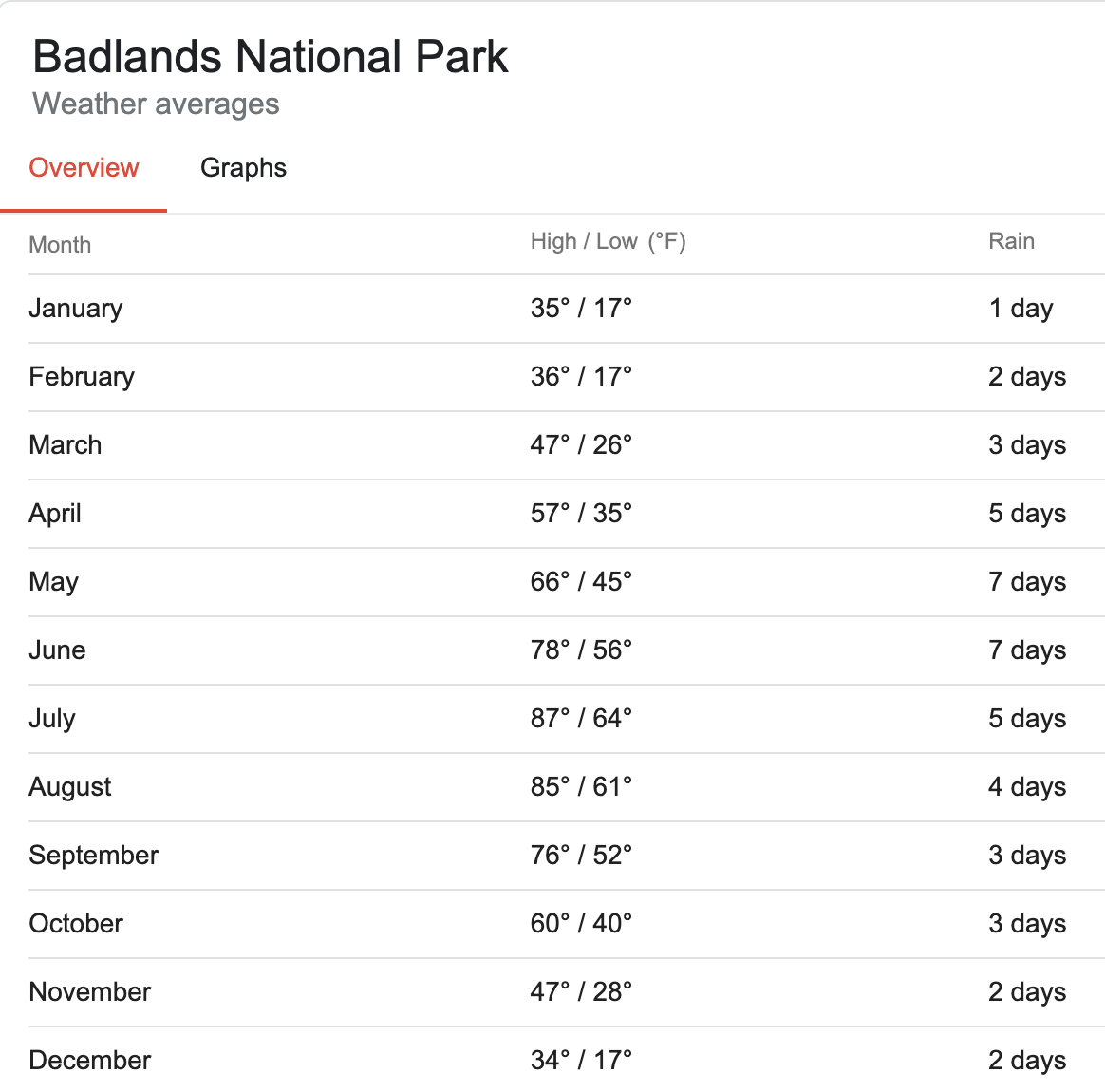Click April's rain value of 5 days

pos(1027,513)
